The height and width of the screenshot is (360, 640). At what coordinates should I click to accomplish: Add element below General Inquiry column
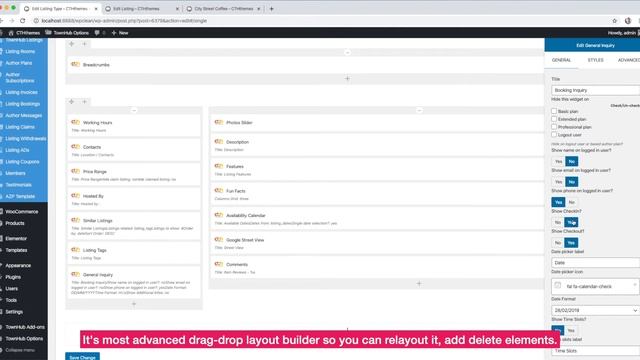point(134,304)
